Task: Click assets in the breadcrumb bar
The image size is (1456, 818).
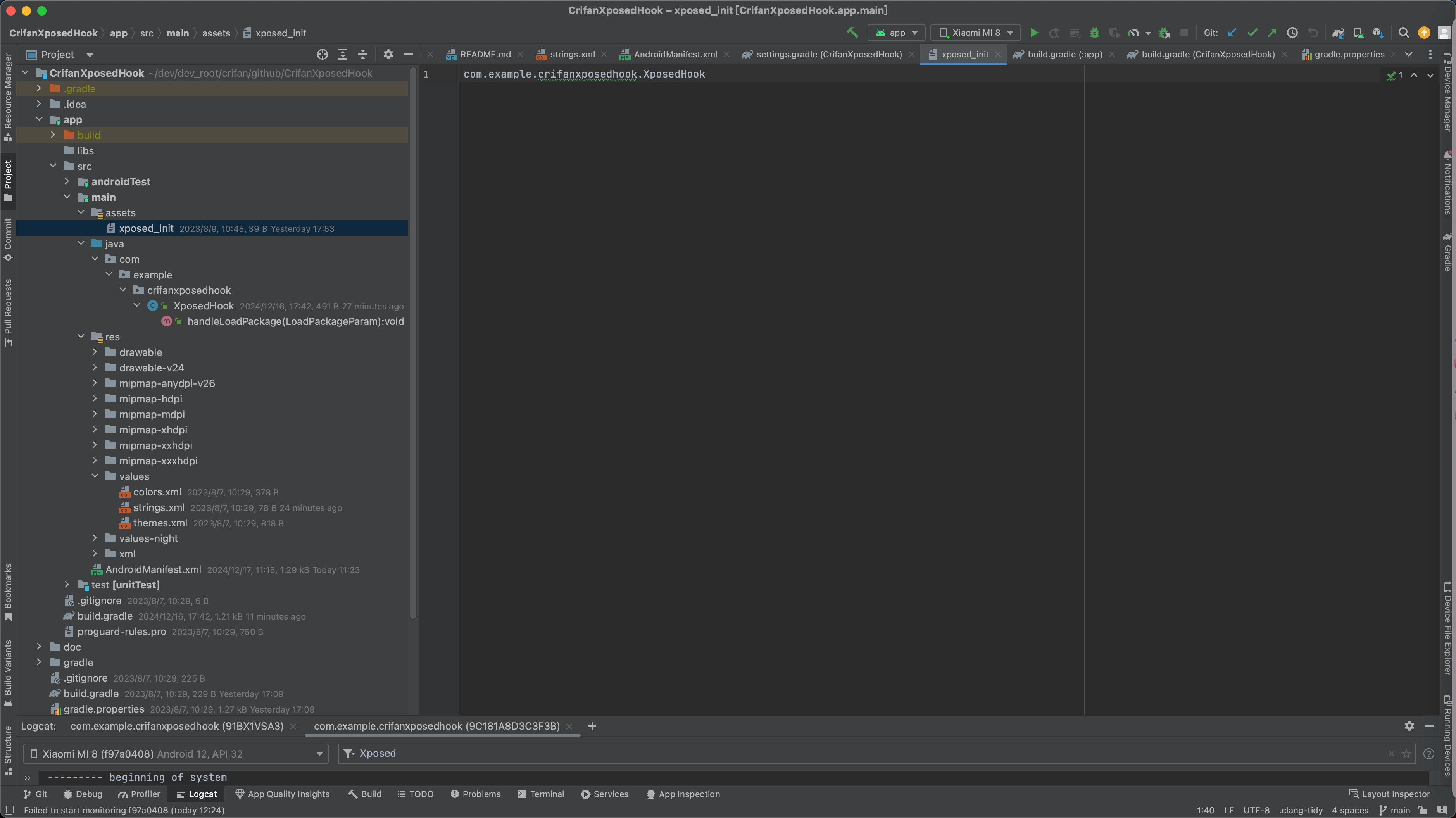Action: pos(216,33)
